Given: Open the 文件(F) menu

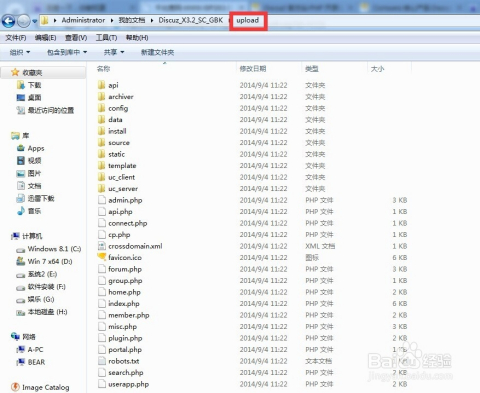Looking at the screenshot, I should point(16,38).
